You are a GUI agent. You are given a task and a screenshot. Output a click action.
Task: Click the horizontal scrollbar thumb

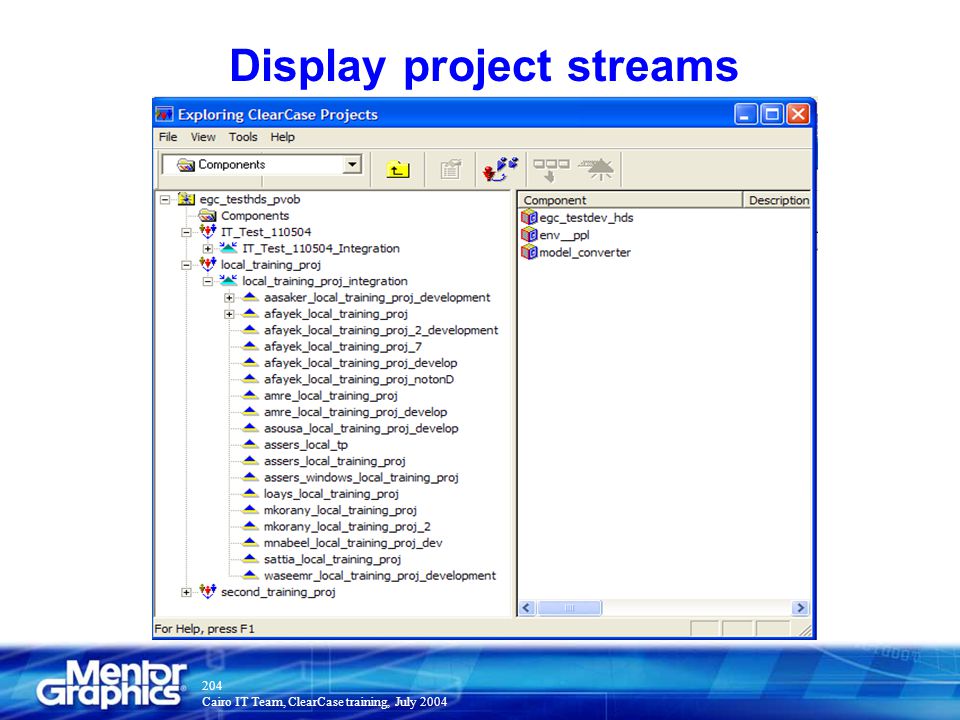pyautogui.click(x=569, y=607)
